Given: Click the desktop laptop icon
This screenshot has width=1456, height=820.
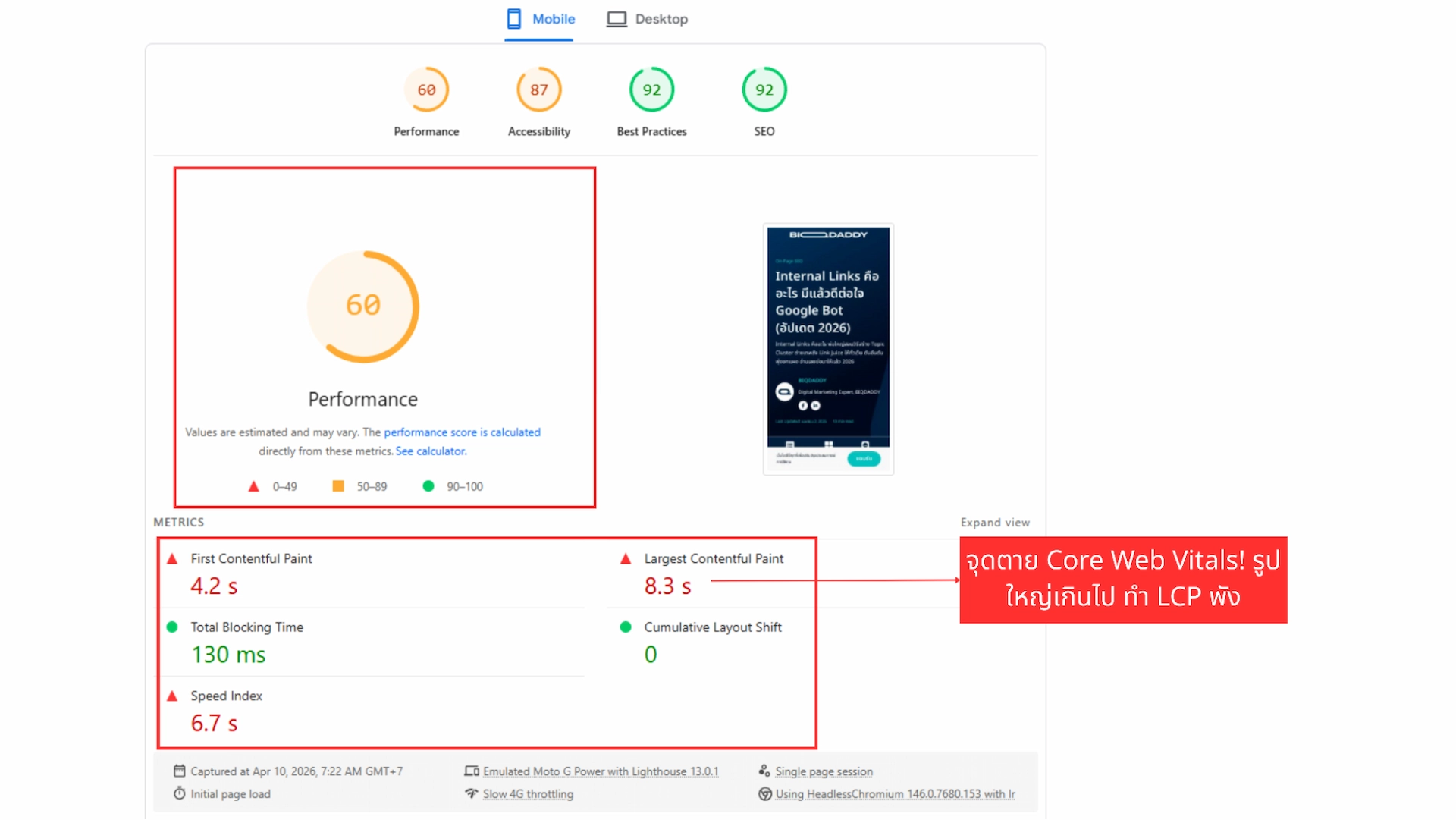Looking at the screenshot, I should (617, 19).
